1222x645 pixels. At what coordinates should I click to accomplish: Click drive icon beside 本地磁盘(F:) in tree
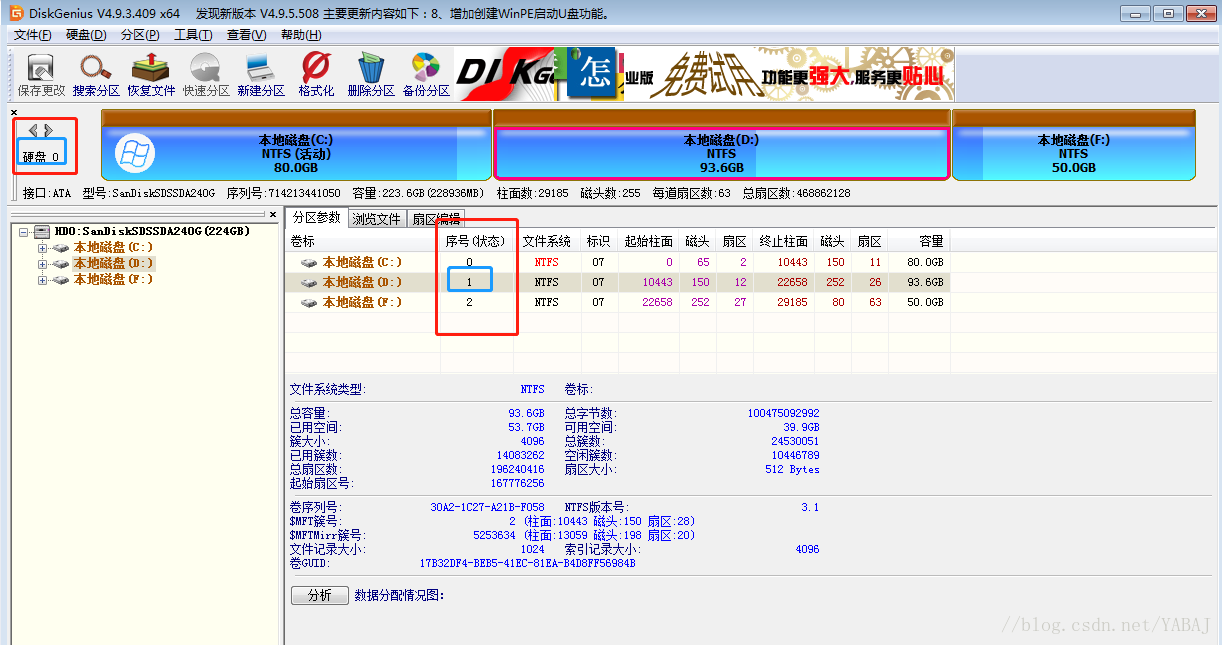pos(61,280)
